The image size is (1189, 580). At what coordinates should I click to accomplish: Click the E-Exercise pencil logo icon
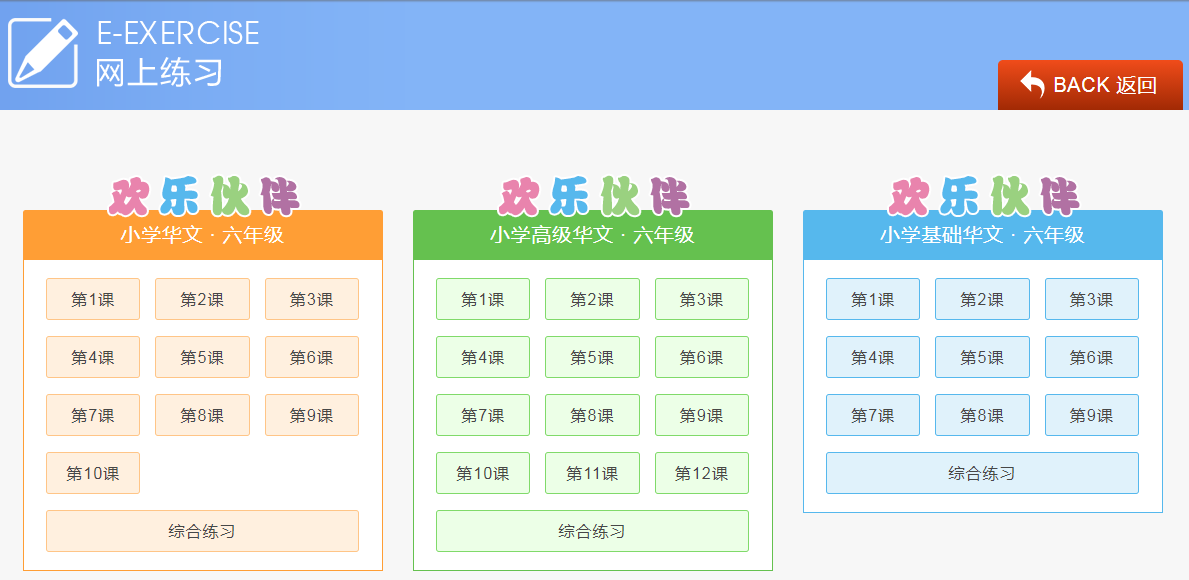click(x=43, y=52)
